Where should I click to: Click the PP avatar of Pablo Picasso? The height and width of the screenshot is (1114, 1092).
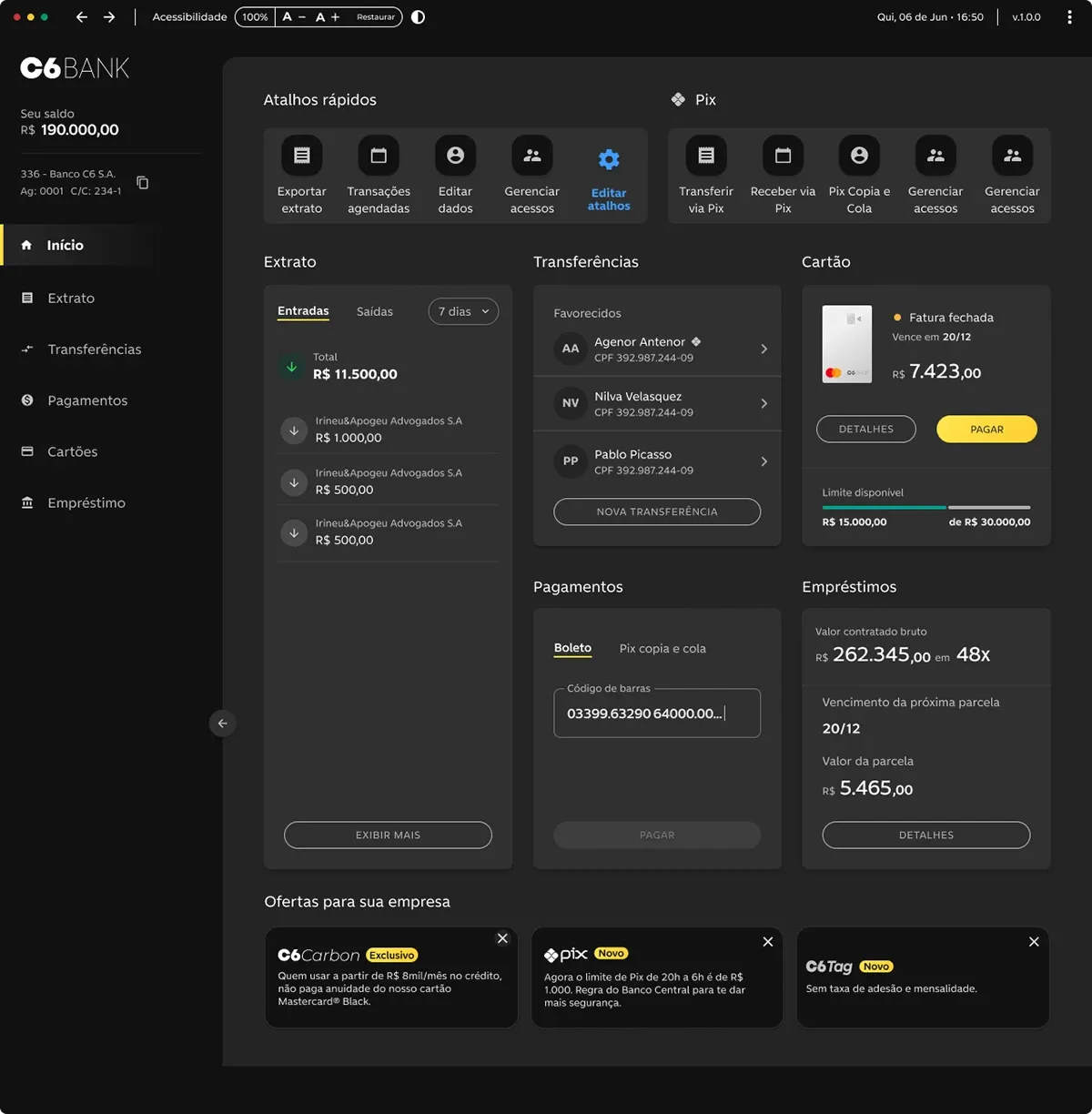(x=571, y=461)
